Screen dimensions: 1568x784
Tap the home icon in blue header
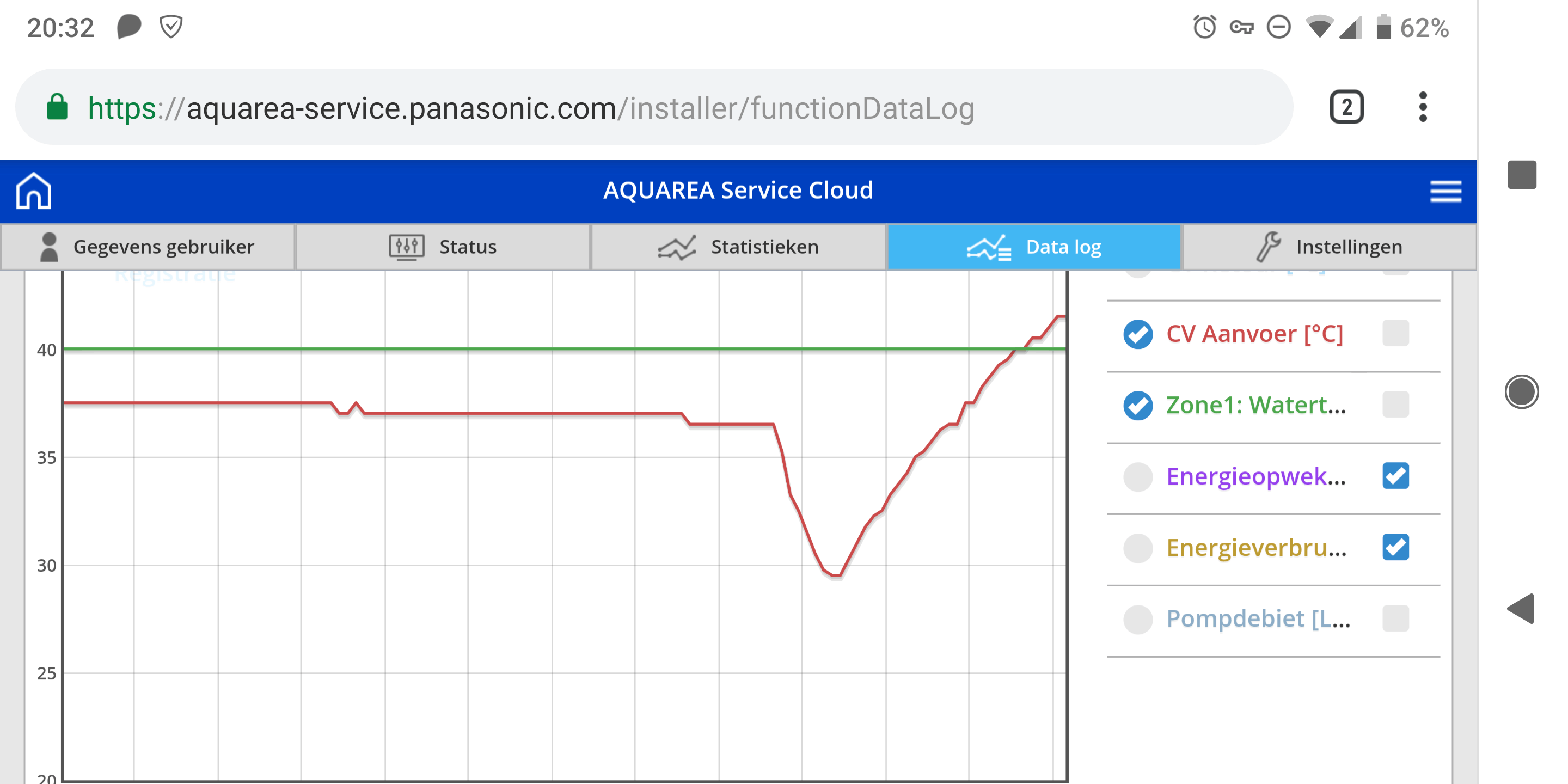pyautogui.click(x=33, y=191)
